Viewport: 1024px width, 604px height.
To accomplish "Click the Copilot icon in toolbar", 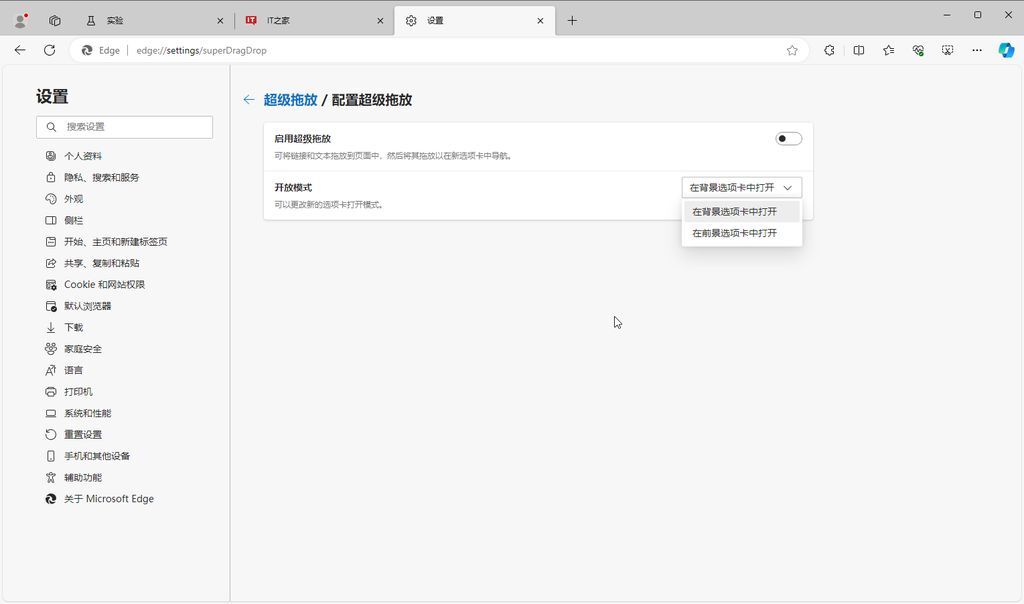I will [x=1006, y=50].
